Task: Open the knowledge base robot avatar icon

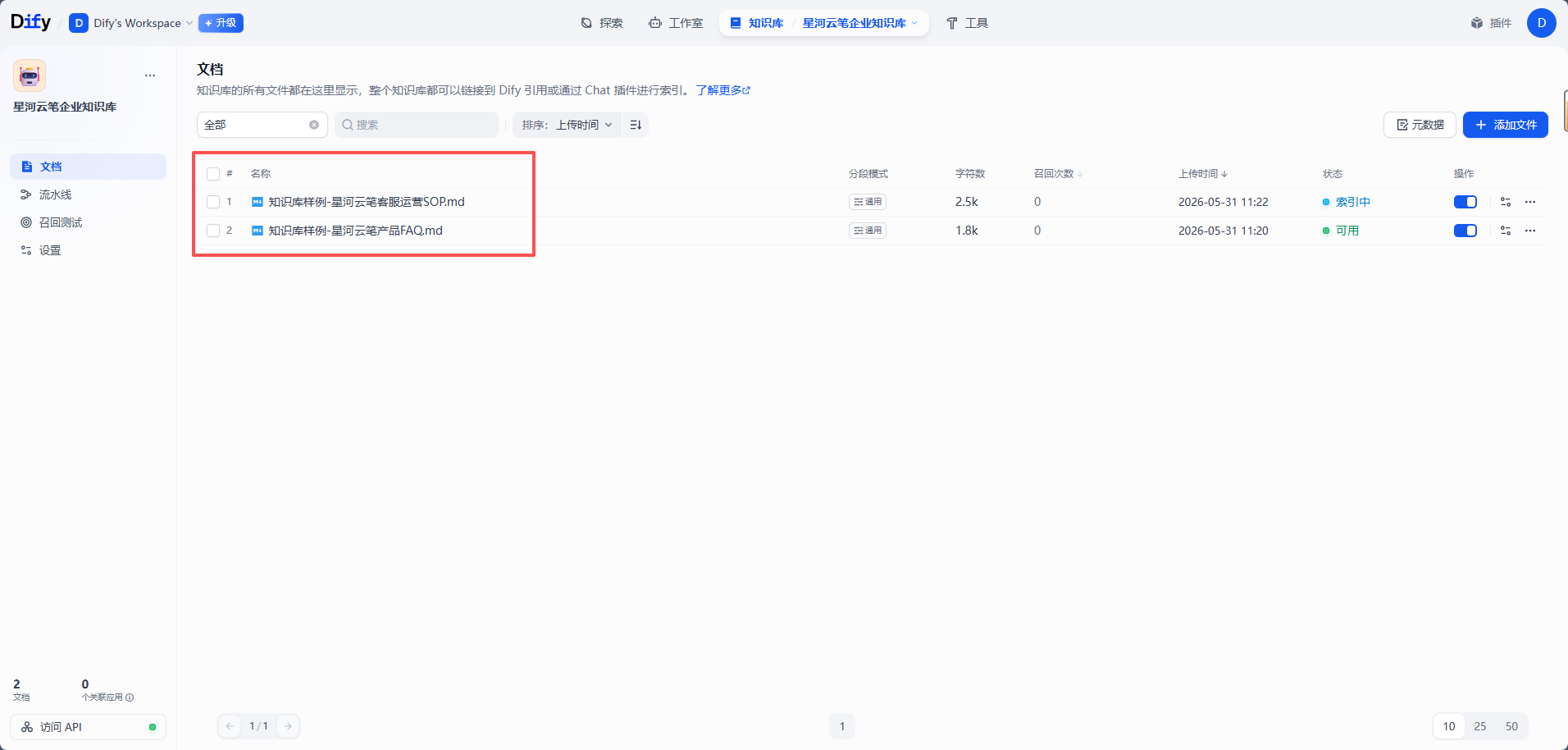Action: click(x=30, y=75)
